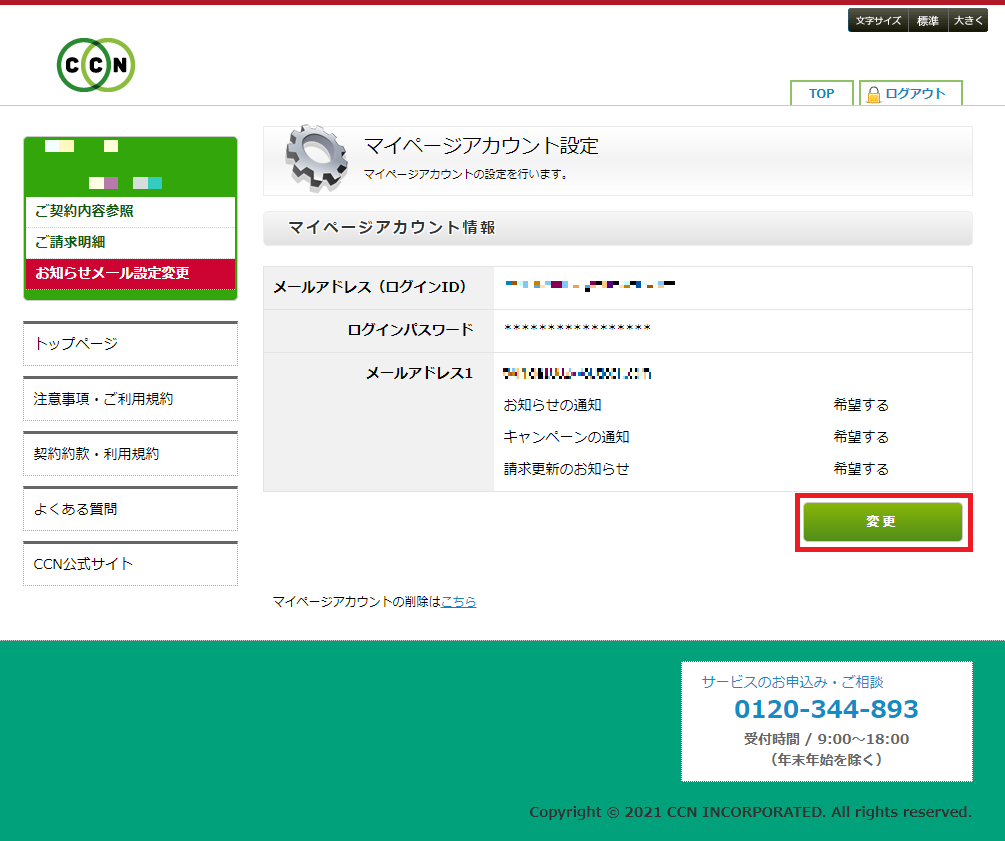The width and height of the screenshot is (1005, 841).
Task: Click the gear icon beside マイページアカウント設定
Action: (x=314, y=157)
